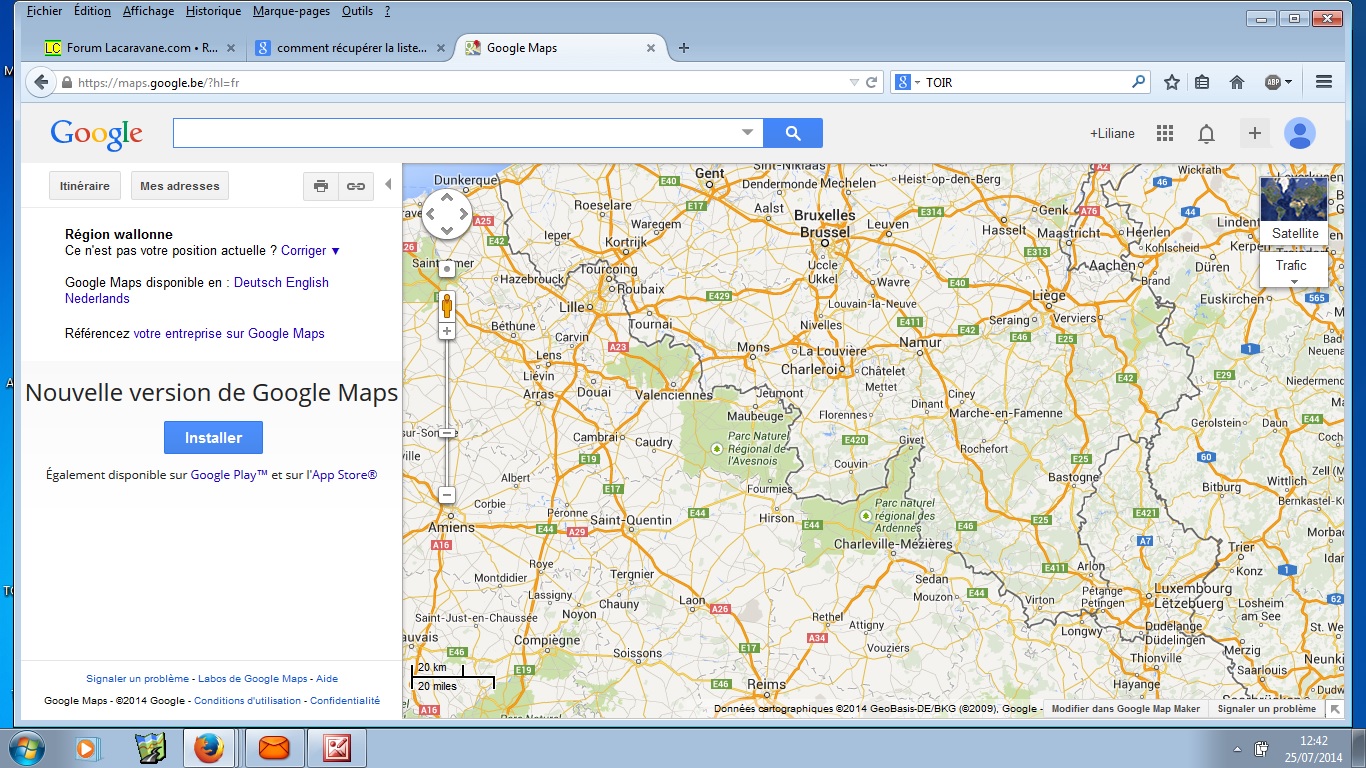Click the print icon in the left panel
This screenshot has width=1366, height=768.
[x=321, y=186]
